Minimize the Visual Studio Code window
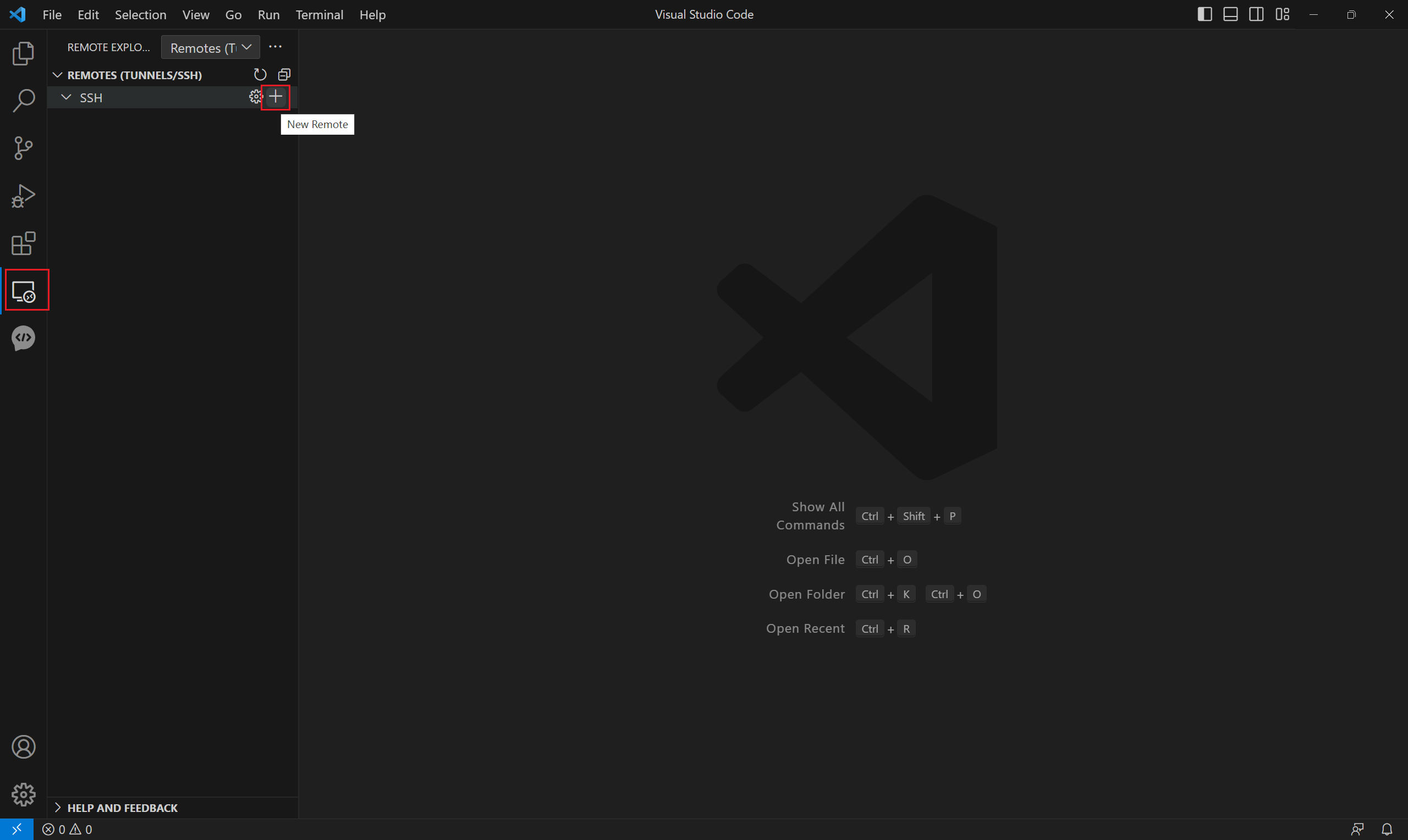 [1314, 14]
